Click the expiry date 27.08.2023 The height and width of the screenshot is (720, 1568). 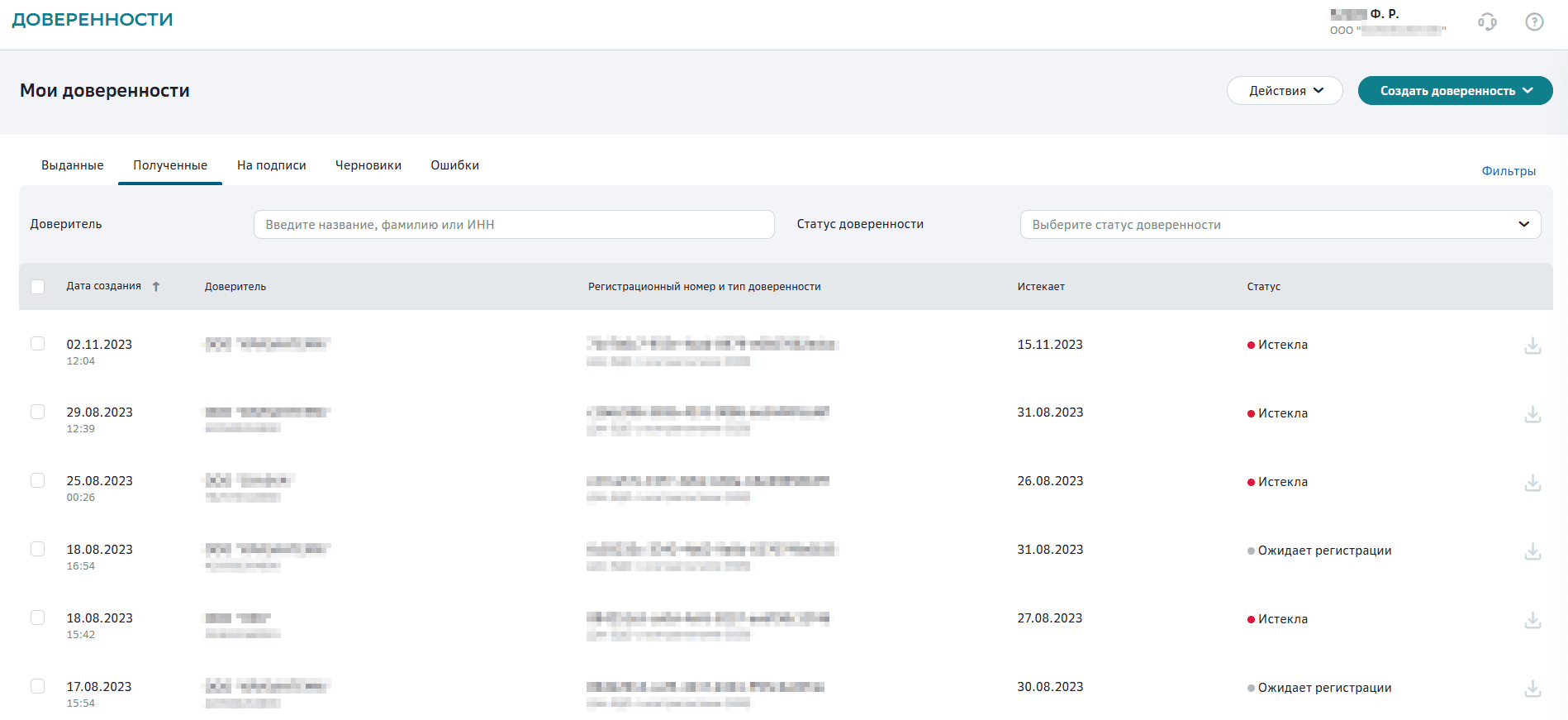coord(1050,618)
